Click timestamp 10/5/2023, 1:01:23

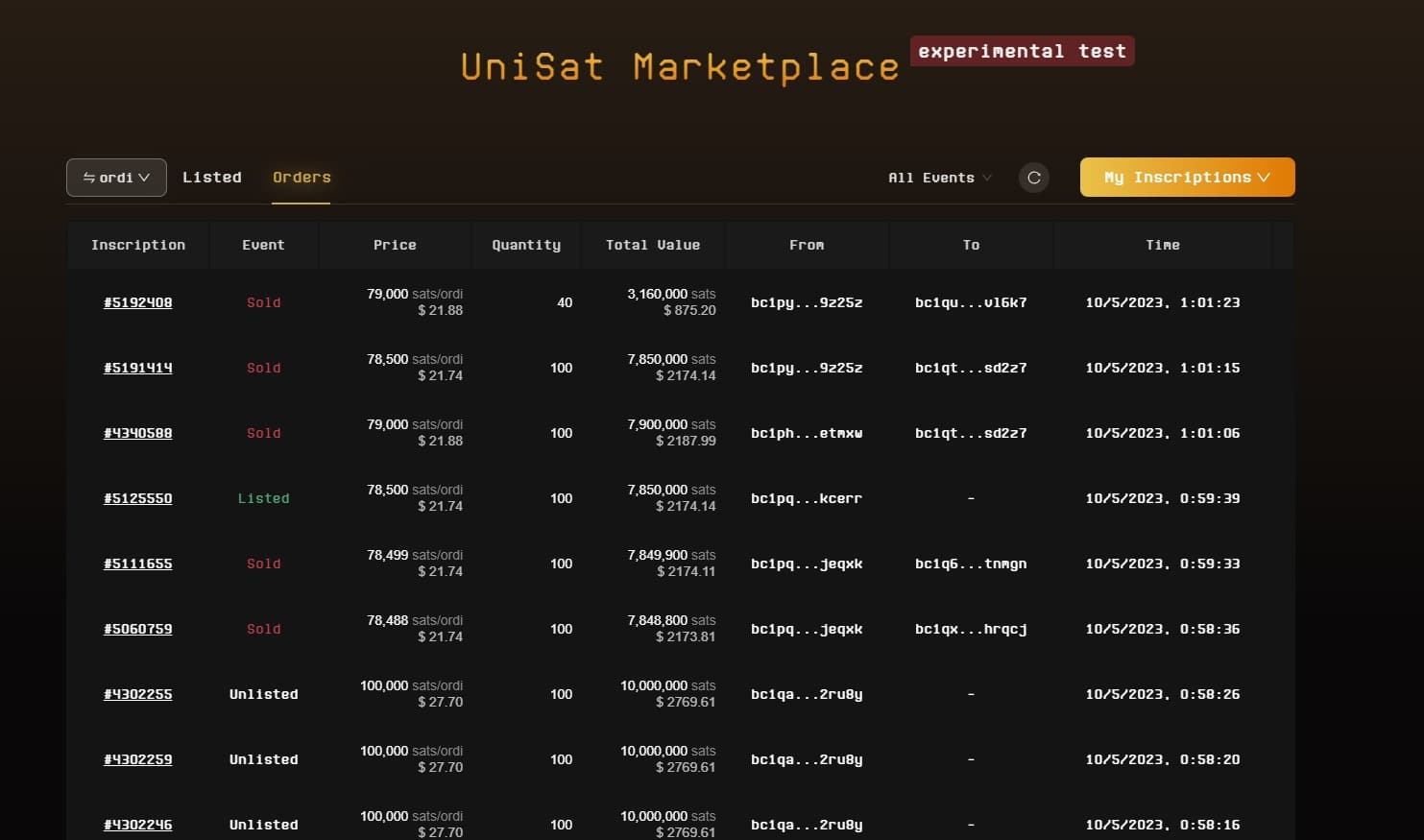pyautogui.click(x=1163, y=302)
